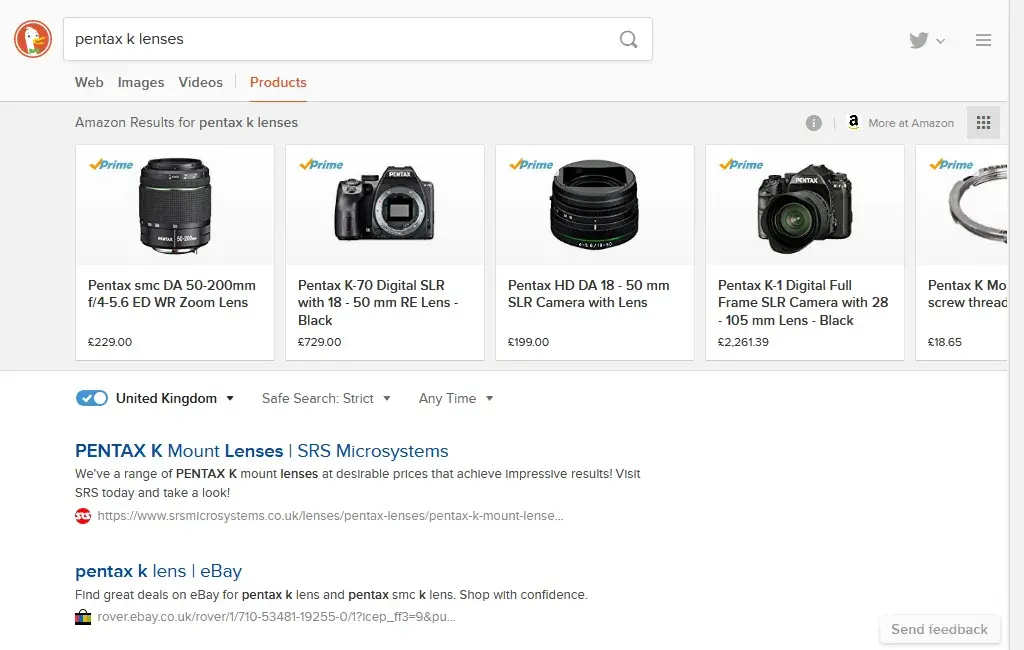This screenshot has width=1024, height=650.
Task: Open PENTAX K Mount Lenses SRS Microsystems result
Action: click(x=262, y=451)
